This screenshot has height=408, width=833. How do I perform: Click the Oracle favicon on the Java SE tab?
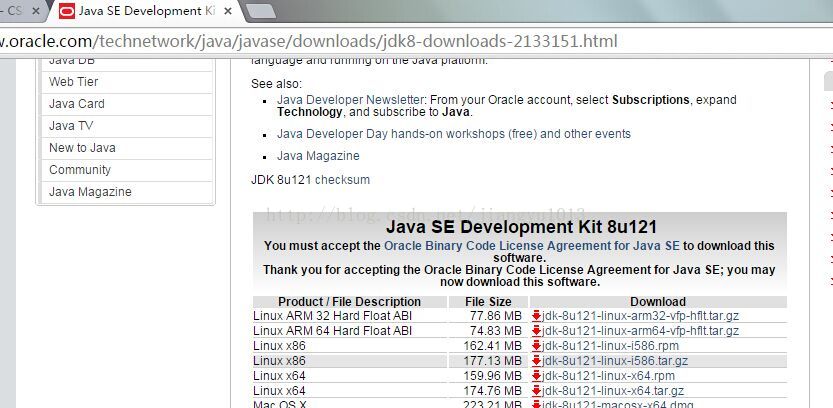click(x=67, y=11)
